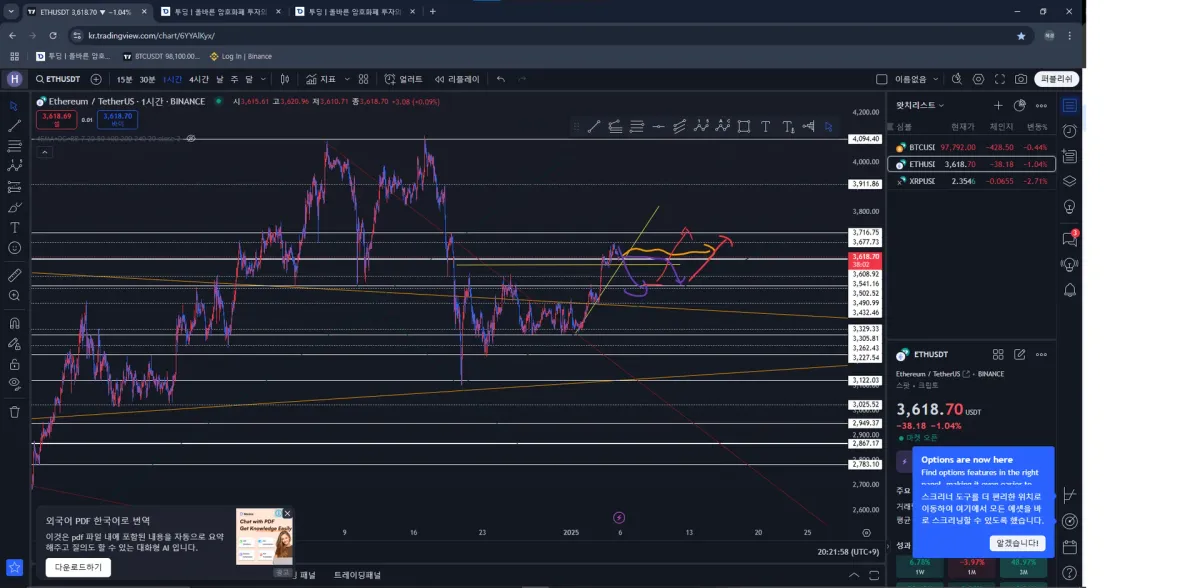The image size is (1200, 588).
Task: Toggle hide all drawings eye icon
Action: pos(14,384)
